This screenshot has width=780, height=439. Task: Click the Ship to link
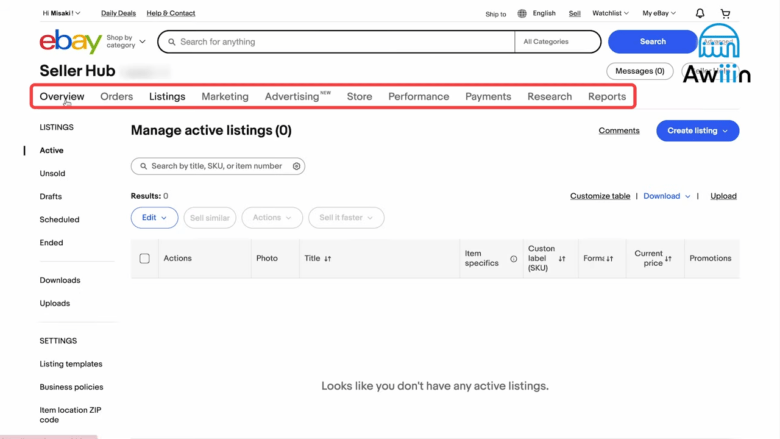click(x=495, y=14)
